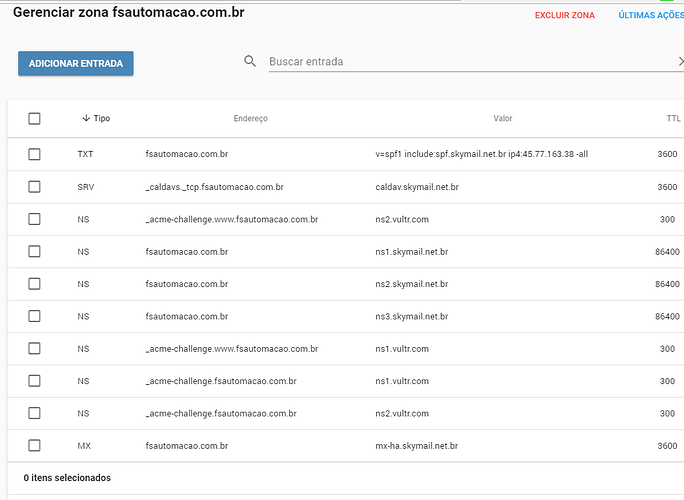The height and width of the screenshot is (500, 684).
Task: Select the MX record checkbox
Action: [34, 446]
